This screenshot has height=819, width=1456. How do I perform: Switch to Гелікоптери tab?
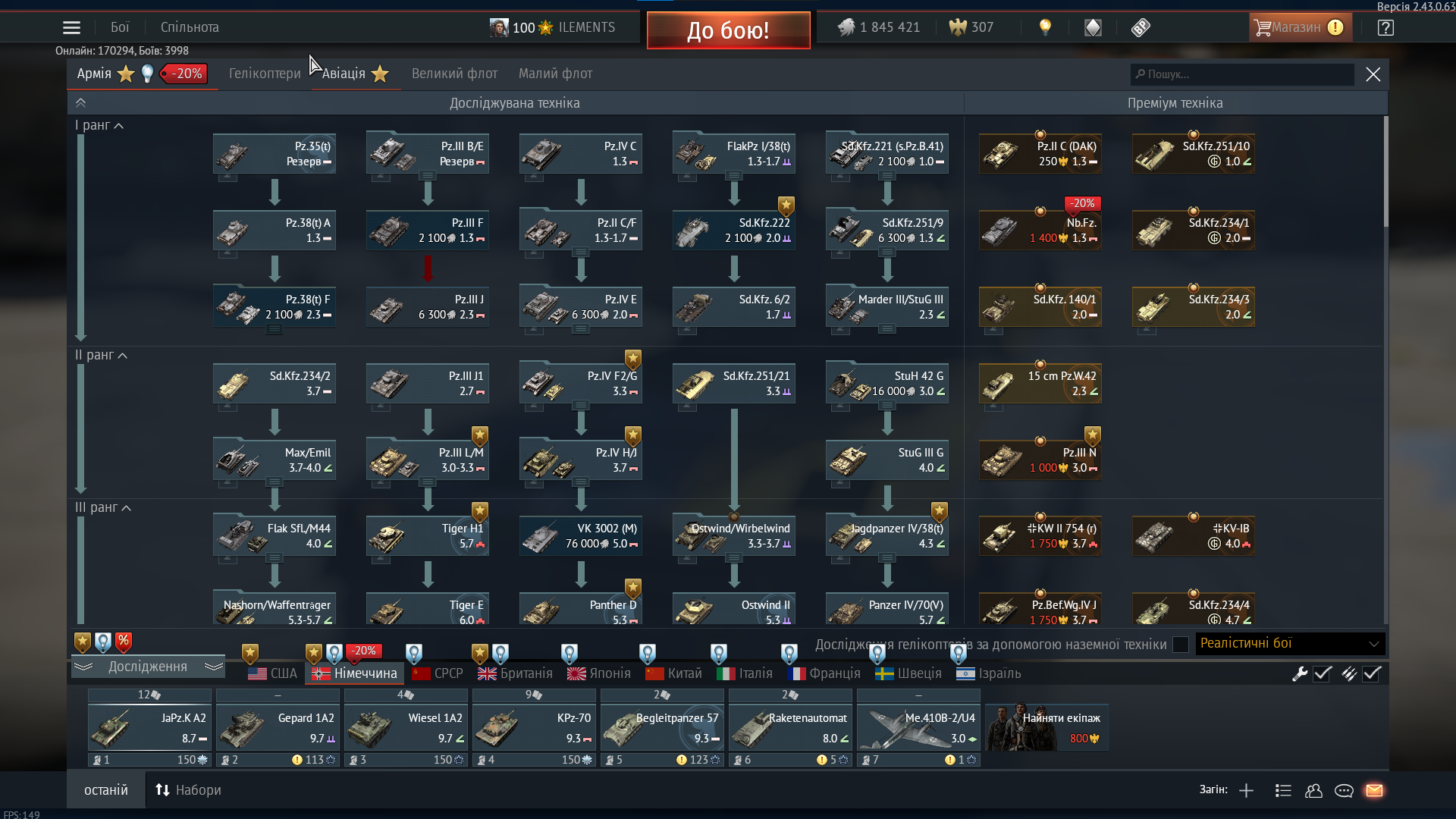265,74
